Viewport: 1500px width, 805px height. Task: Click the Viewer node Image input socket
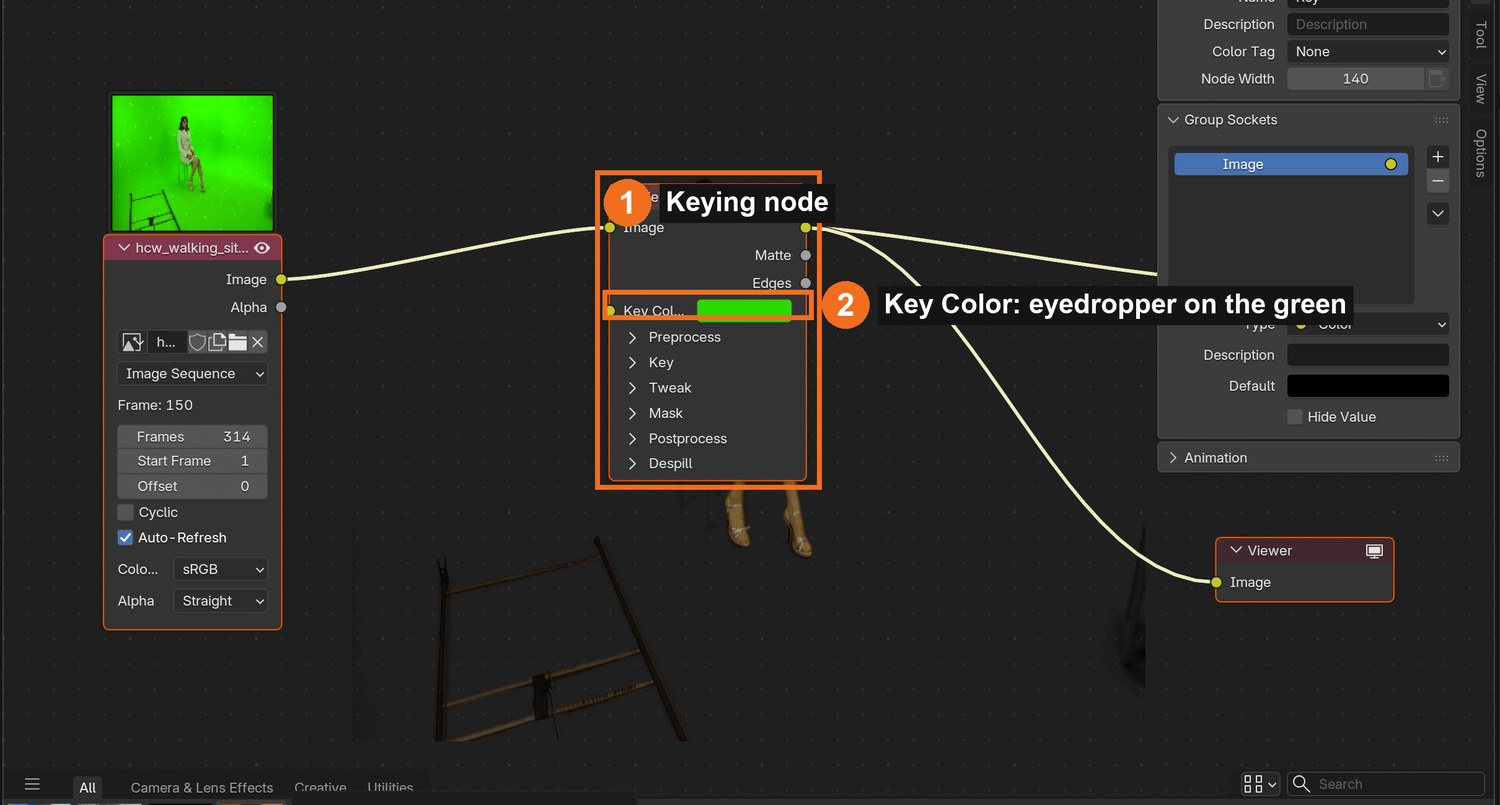1216,582
